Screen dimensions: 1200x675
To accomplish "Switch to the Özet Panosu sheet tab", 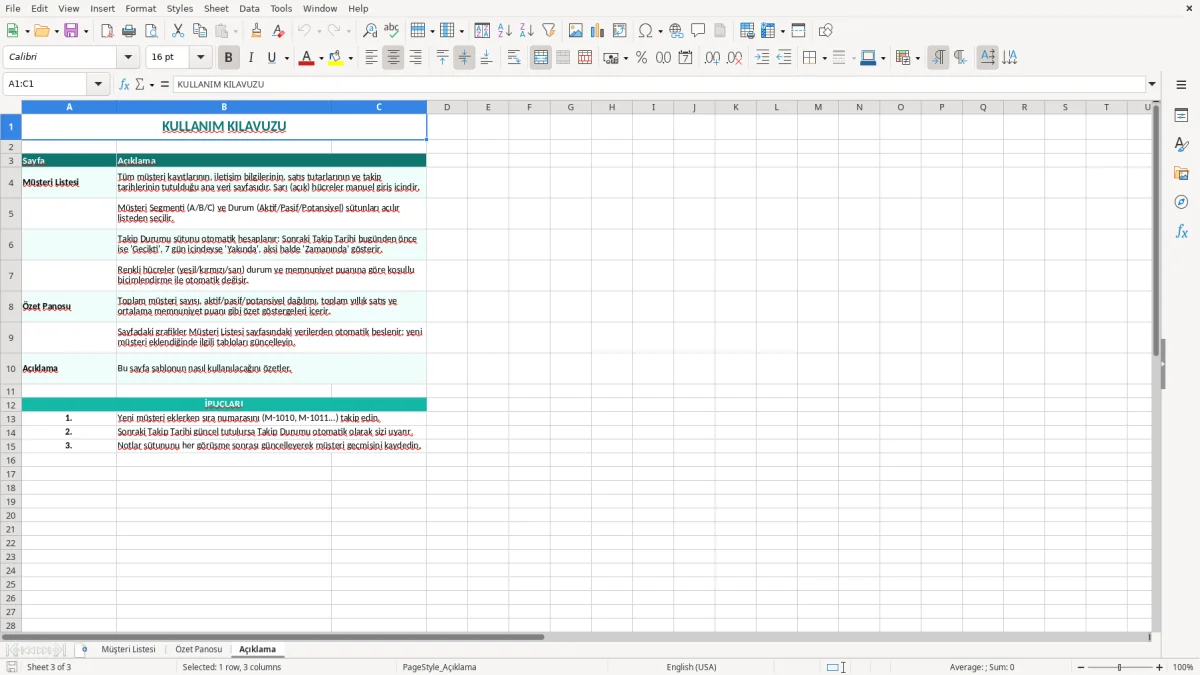I will pos(198,650).
